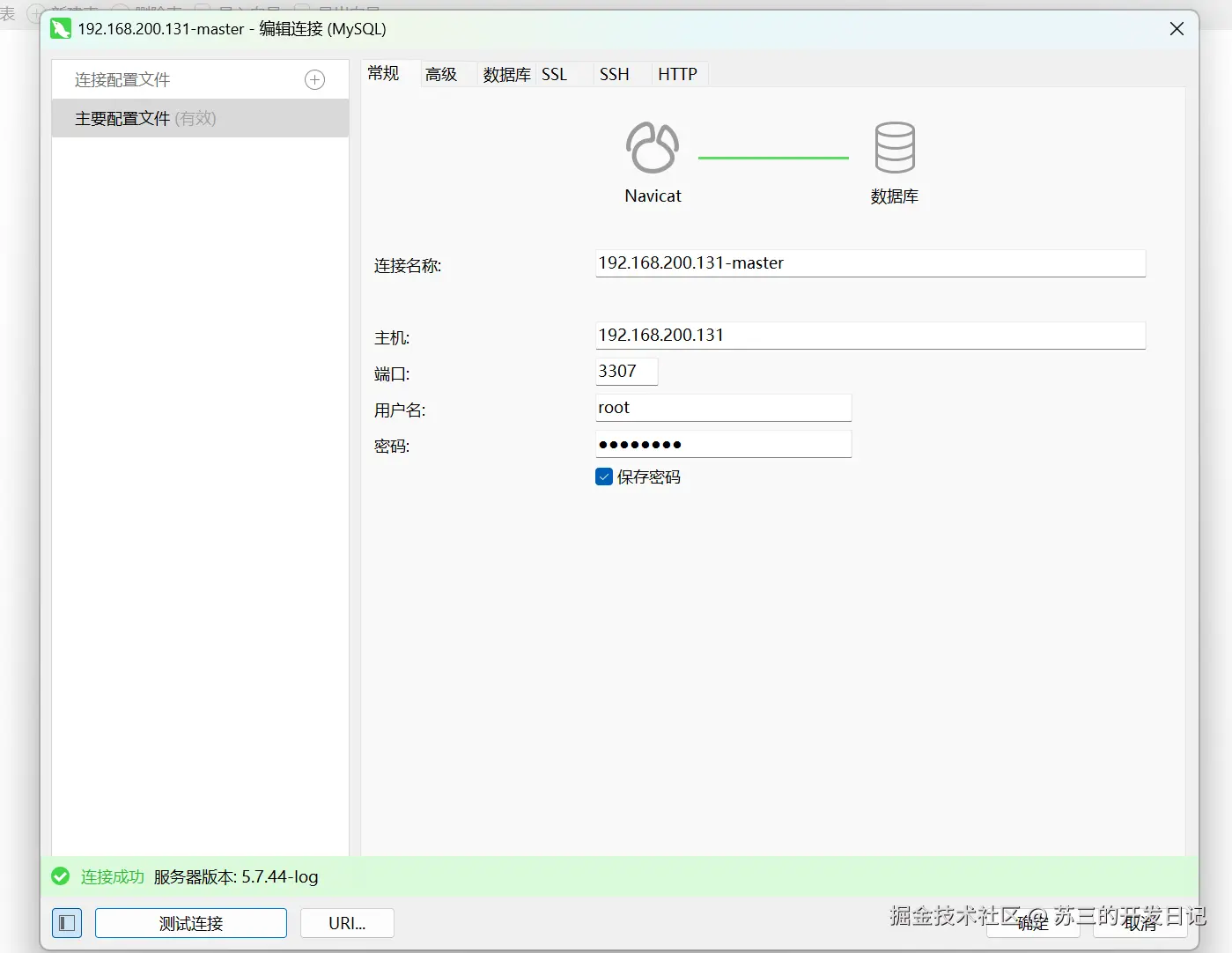1232x953 pixels.
Task: Close the edit connection dialog
Action: [x=1177, y=29]
